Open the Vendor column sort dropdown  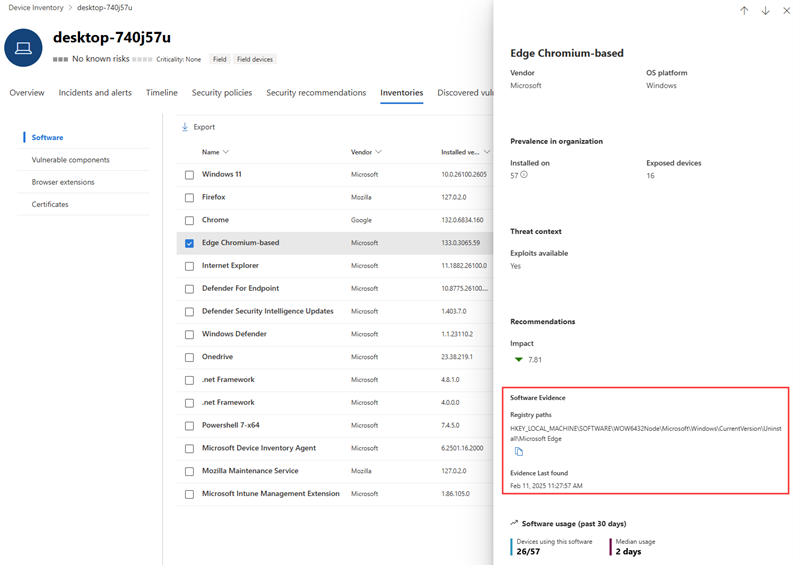click(380, 152)
